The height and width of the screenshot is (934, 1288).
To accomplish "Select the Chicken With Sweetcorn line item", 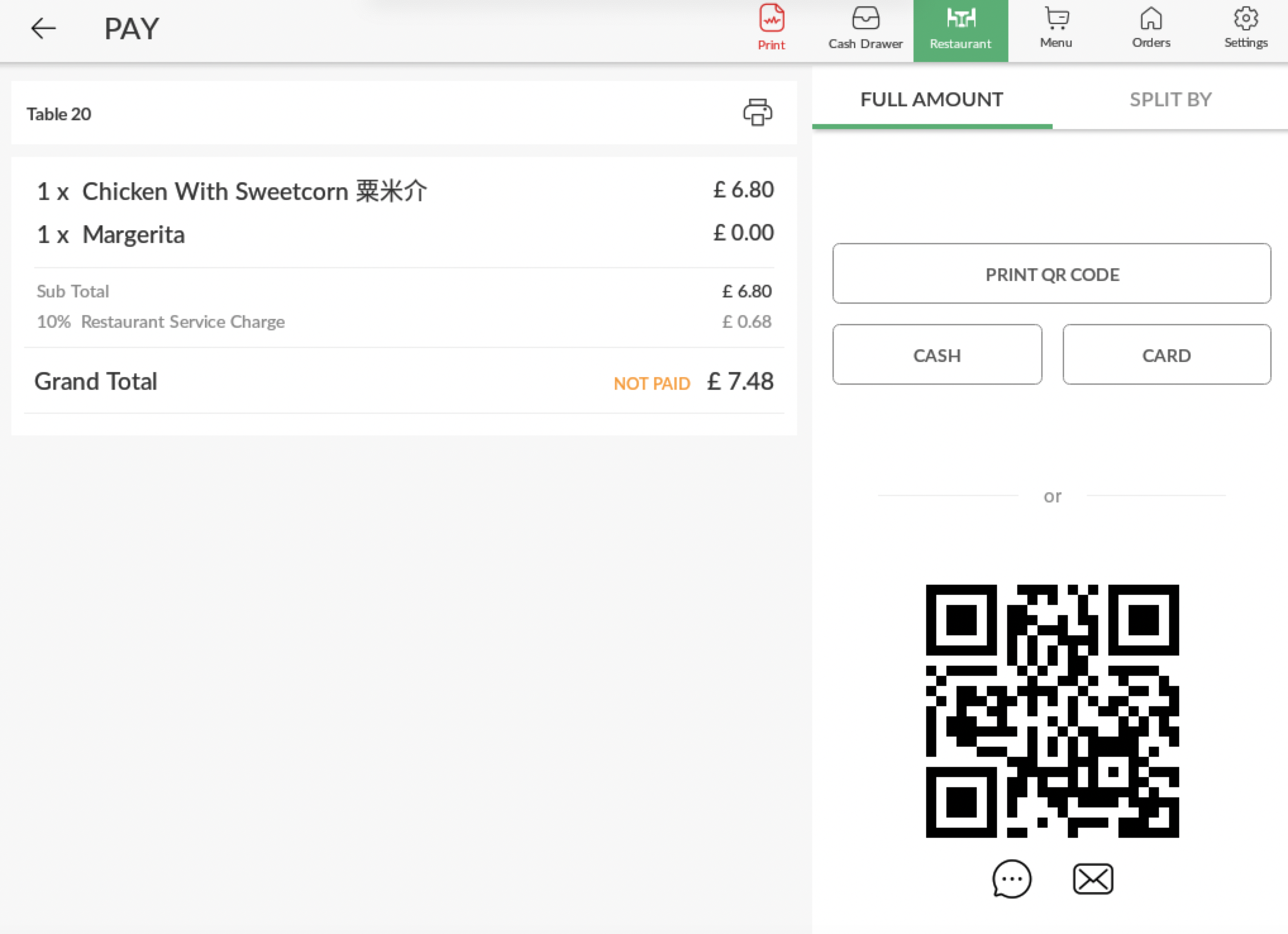I will [254, 191].
